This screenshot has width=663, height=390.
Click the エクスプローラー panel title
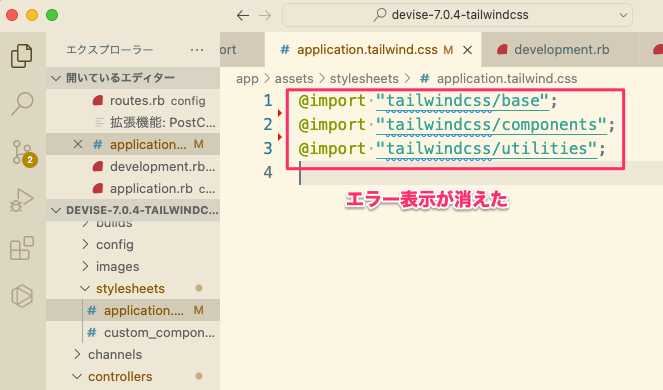[x=110, y=50]
